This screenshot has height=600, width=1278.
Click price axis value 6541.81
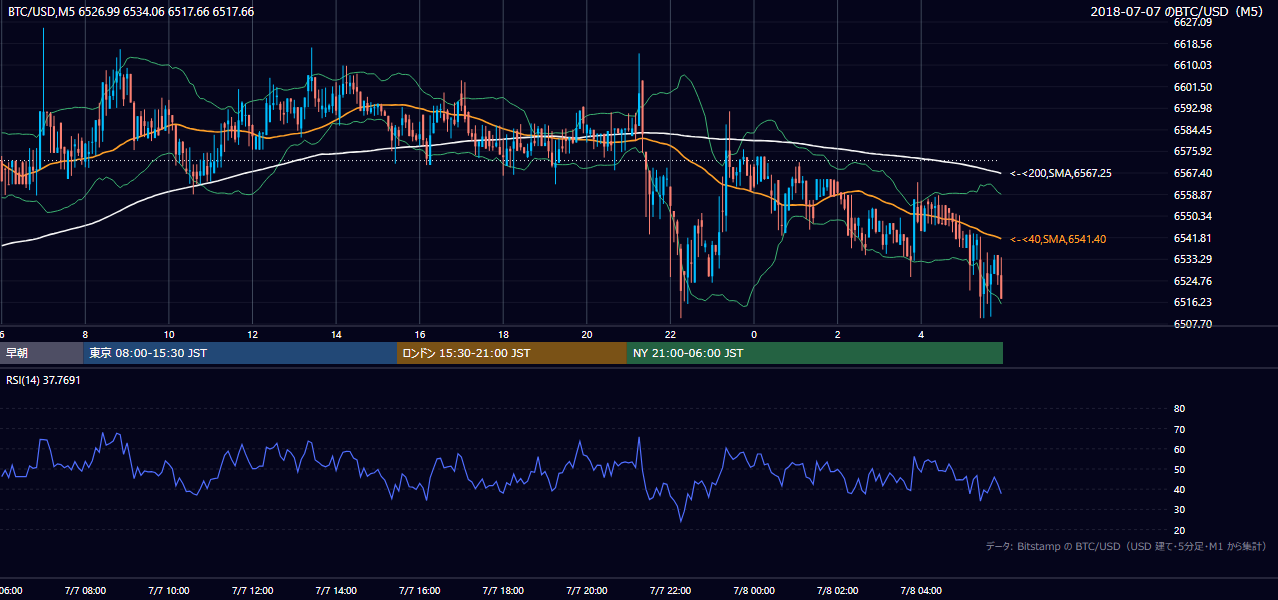(1193, 238)
